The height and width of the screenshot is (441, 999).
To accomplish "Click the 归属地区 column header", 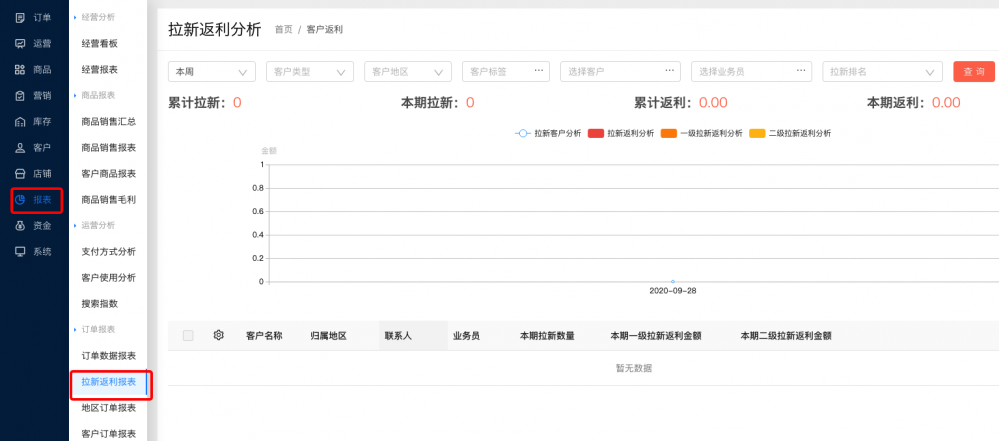I will click(328, 336).
